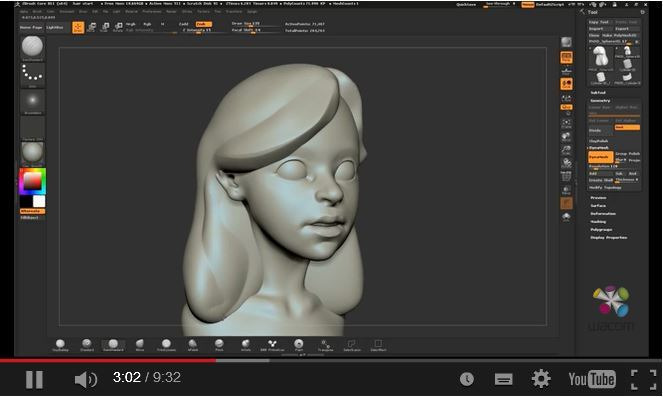This screenshot has width=663, height=397.
Task: Select the ClayBuildup brush in bottom shelf
Action: [60, 345]
